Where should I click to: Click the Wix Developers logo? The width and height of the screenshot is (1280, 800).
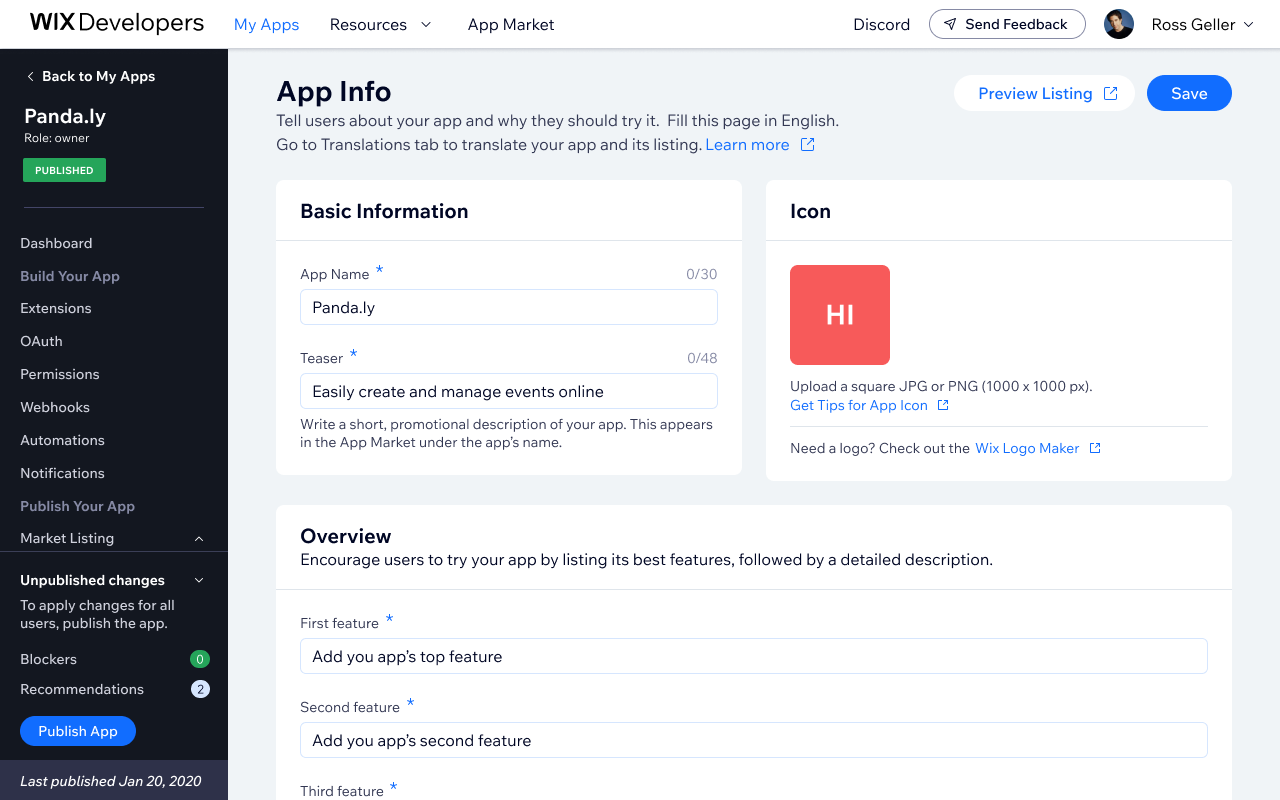[117, 23]
